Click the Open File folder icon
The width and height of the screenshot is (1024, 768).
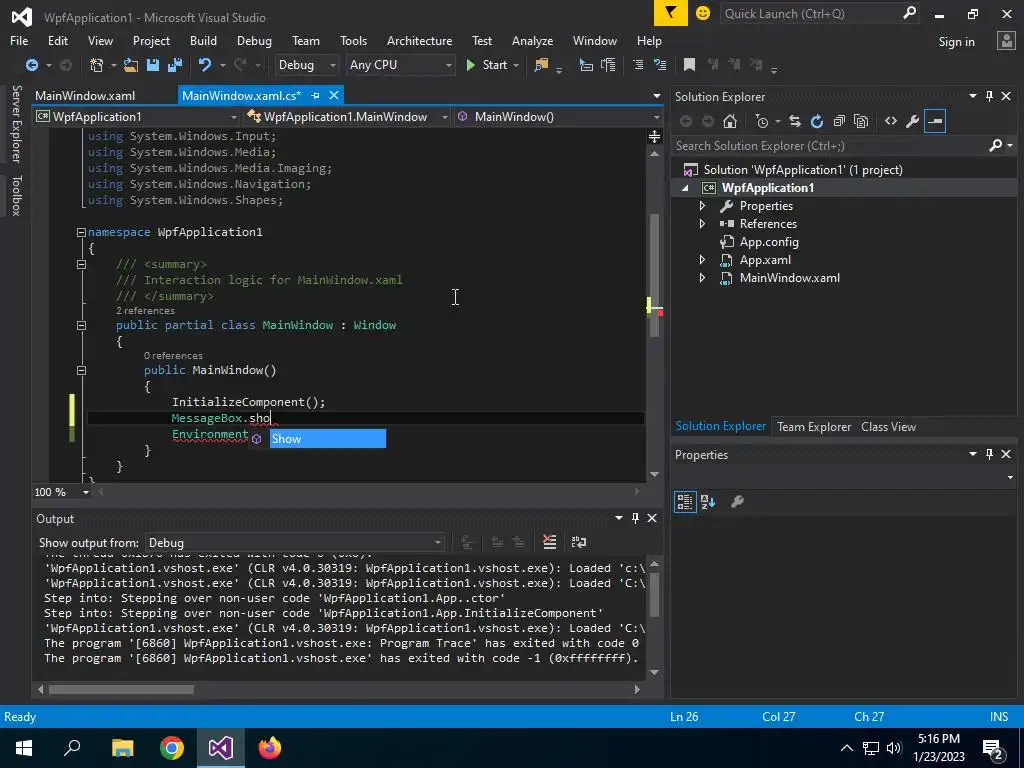[x=131, y=65]
